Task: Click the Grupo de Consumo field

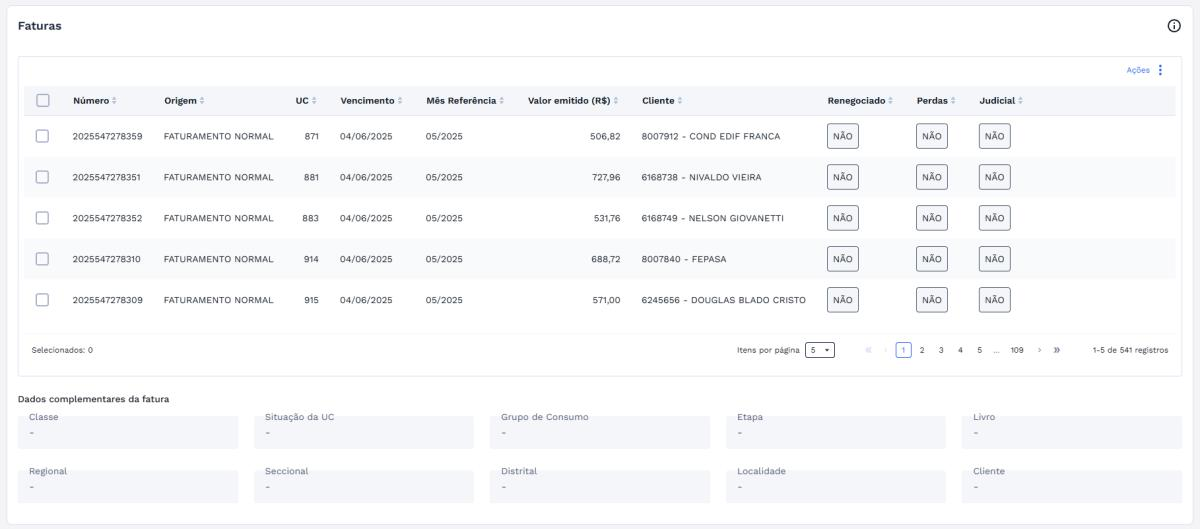Action: click(x=600, y=432)
